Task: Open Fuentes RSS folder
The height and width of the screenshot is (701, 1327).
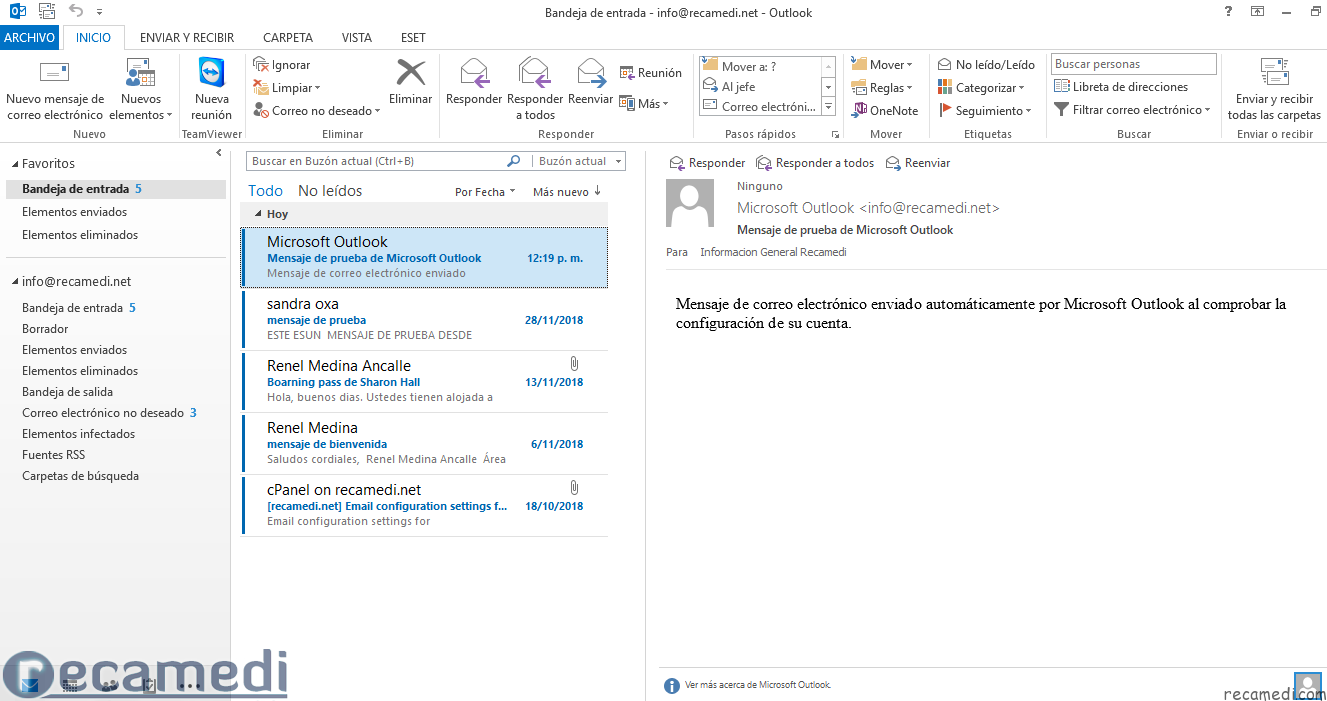Action: (53, 455)
